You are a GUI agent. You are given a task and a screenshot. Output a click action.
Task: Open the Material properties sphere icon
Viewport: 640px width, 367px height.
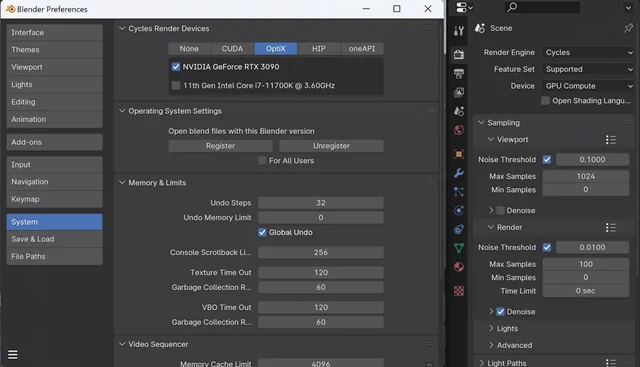pyautogui.click(x=459, y=267)
